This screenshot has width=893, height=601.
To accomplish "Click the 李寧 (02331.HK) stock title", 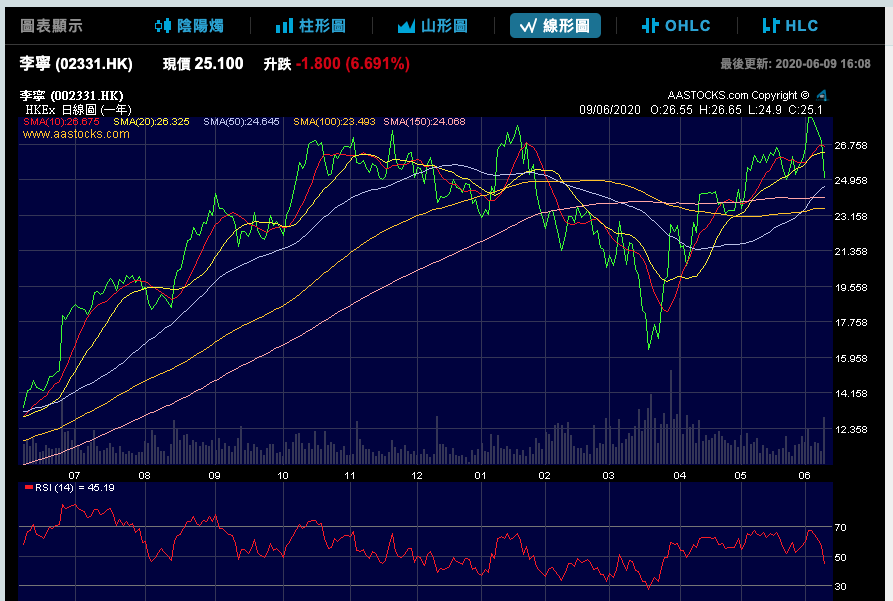I will 76,63.
